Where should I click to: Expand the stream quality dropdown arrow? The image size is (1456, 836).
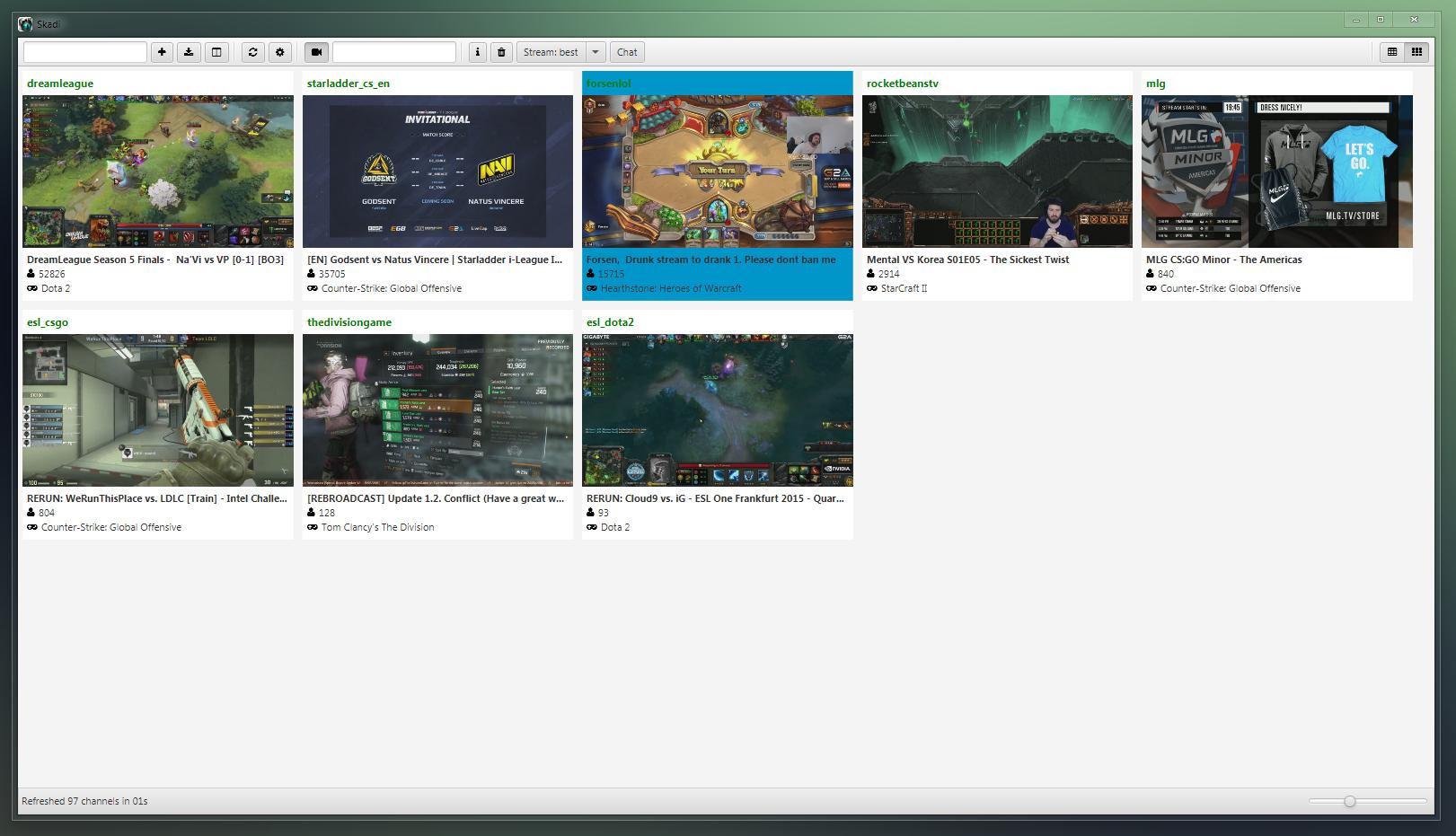[x=596, y=52]
